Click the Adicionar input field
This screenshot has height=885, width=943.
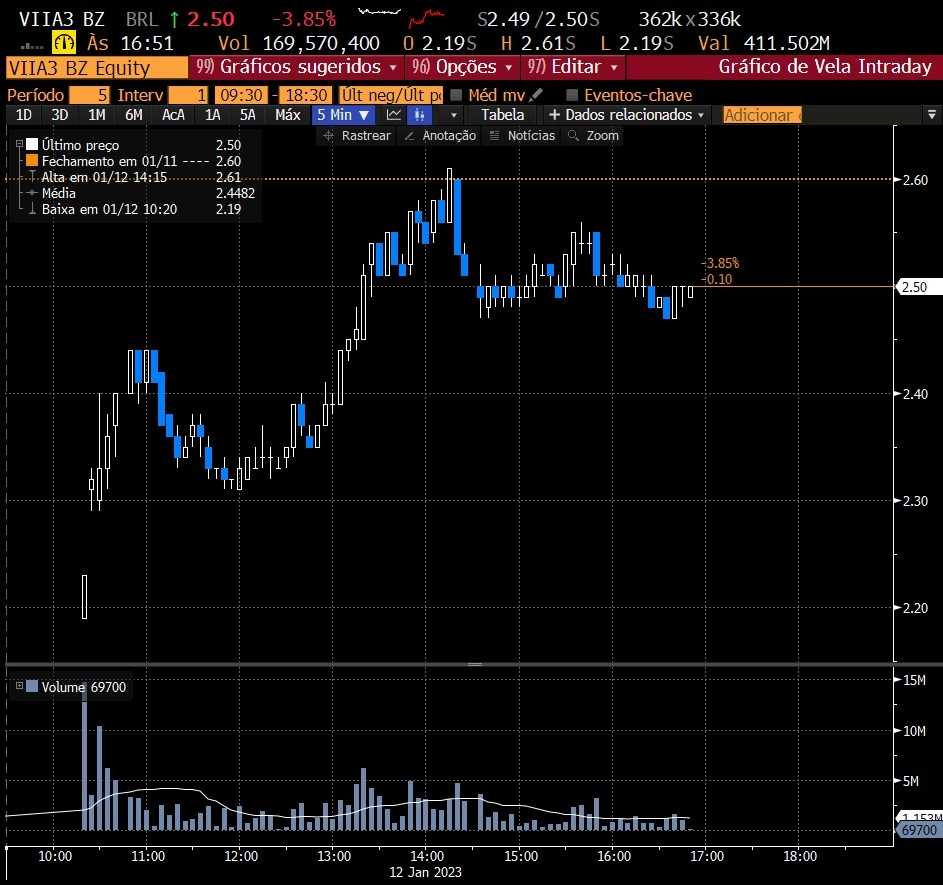pos(761,115)
